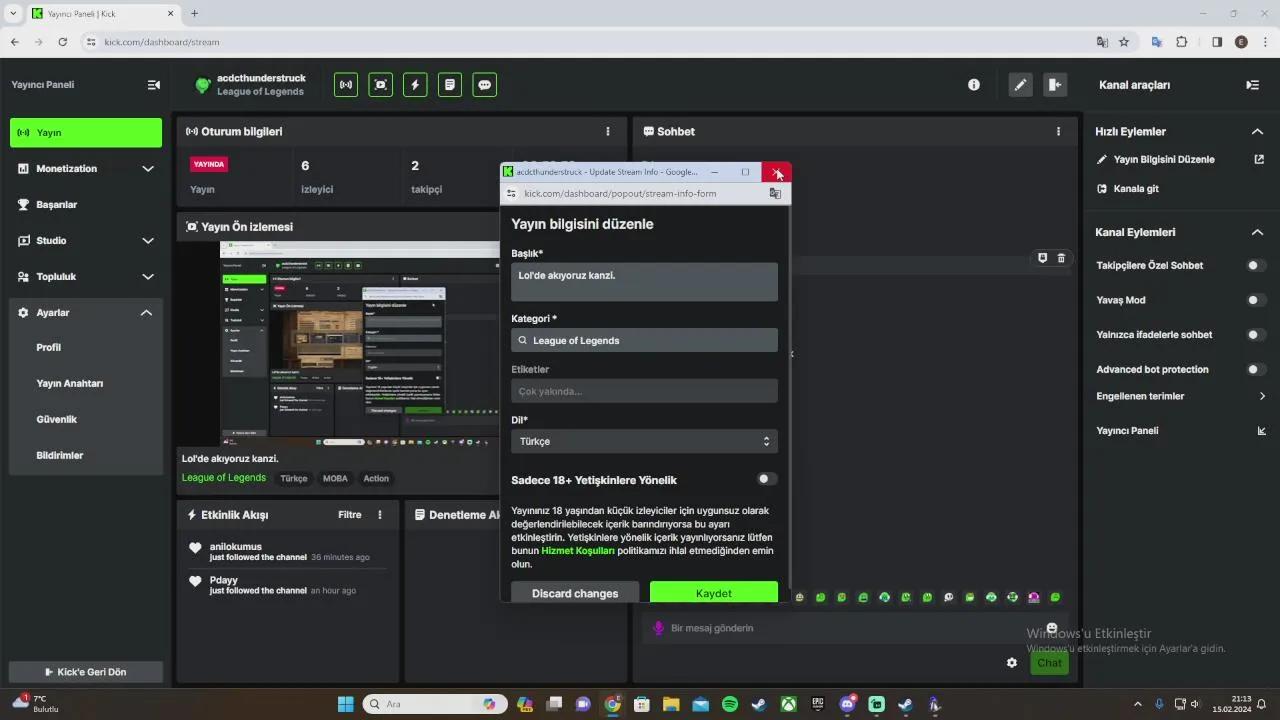This screenshot has width=1280, height=720.
Task: Click the chat settings gear icon
Action: (x=1012, y=662)
